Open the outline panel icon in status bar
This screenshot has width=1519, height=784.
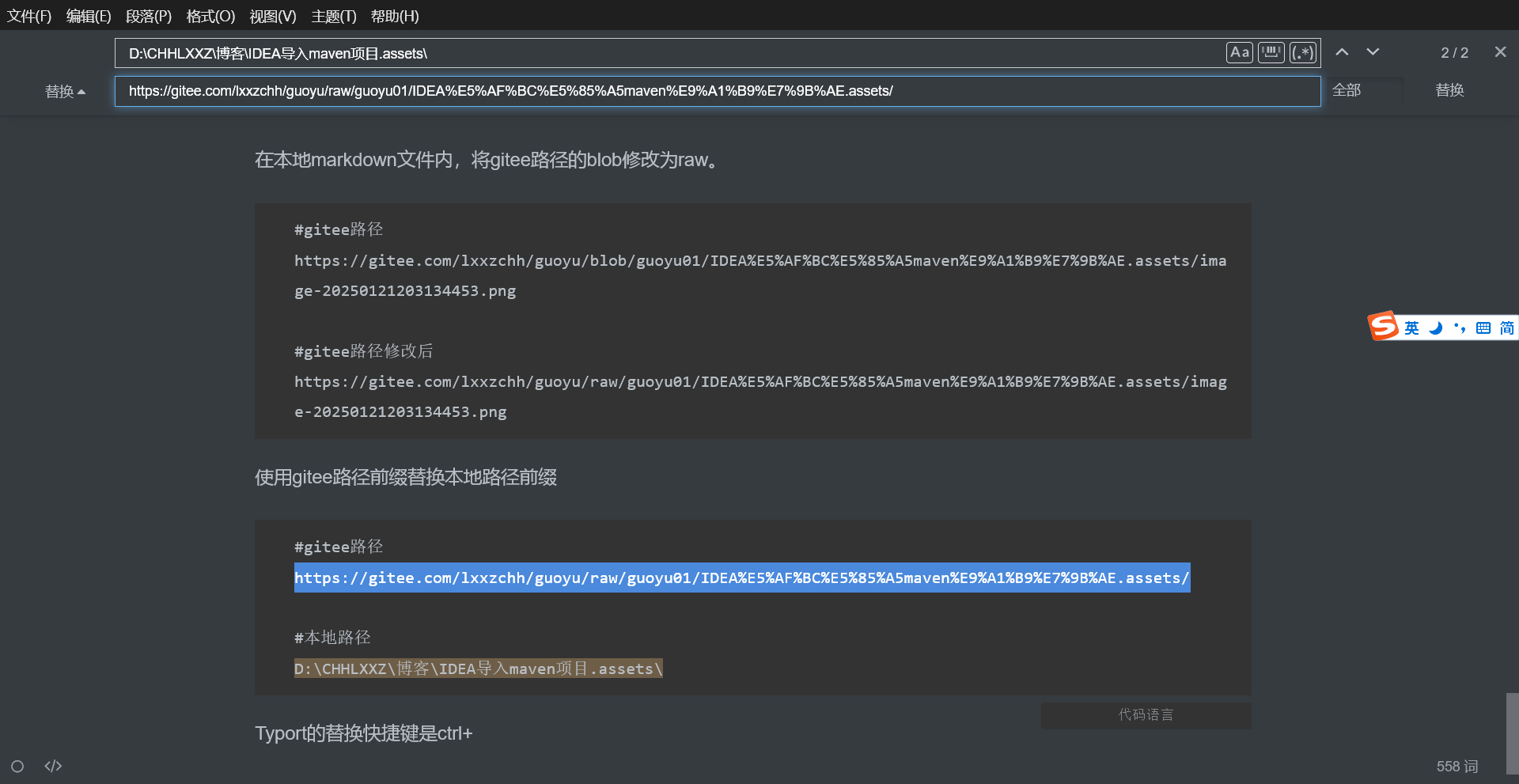pyautogui.click(x=17, y=766)
